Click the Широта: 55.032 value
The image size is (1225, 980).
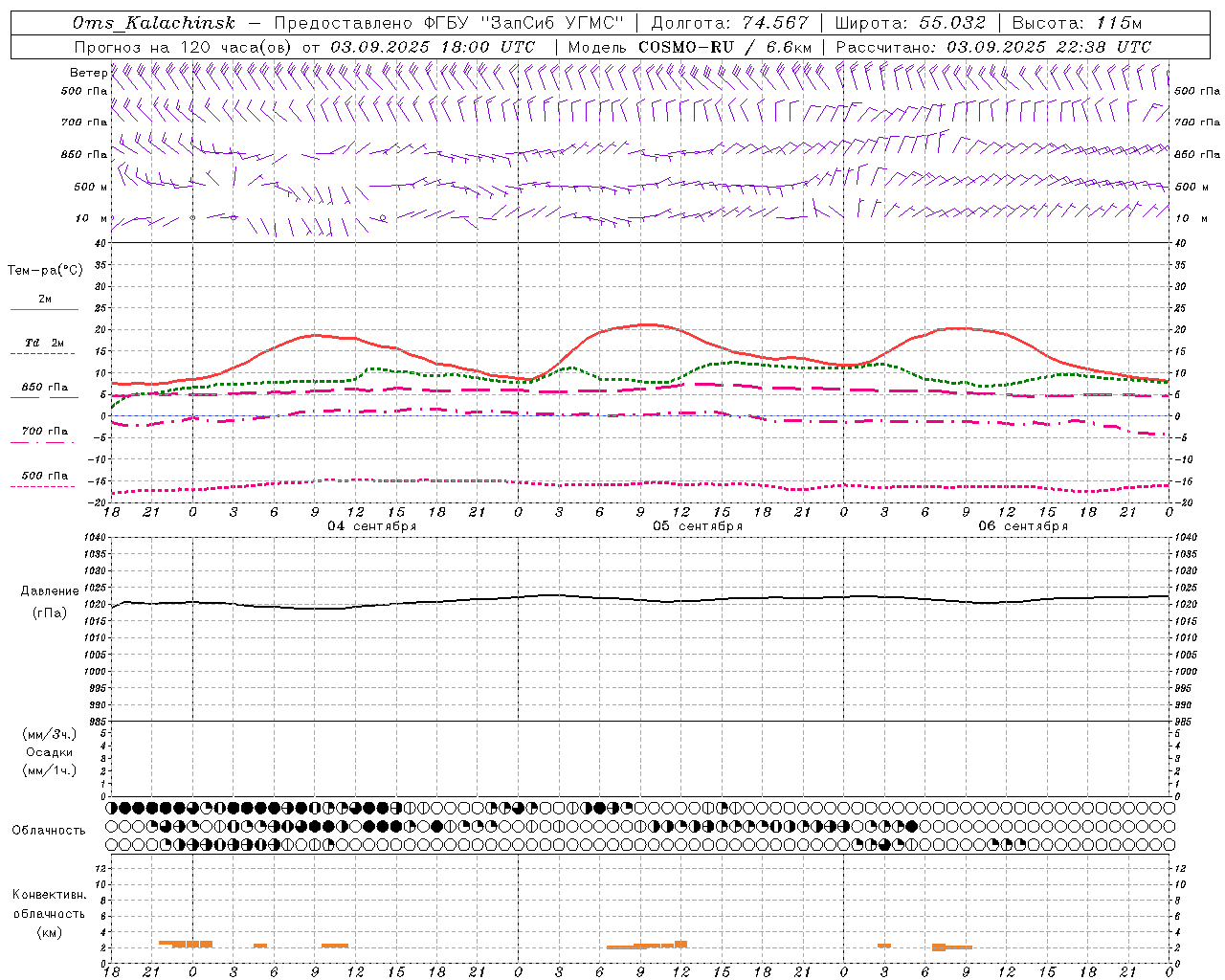(x=910, y=23)
